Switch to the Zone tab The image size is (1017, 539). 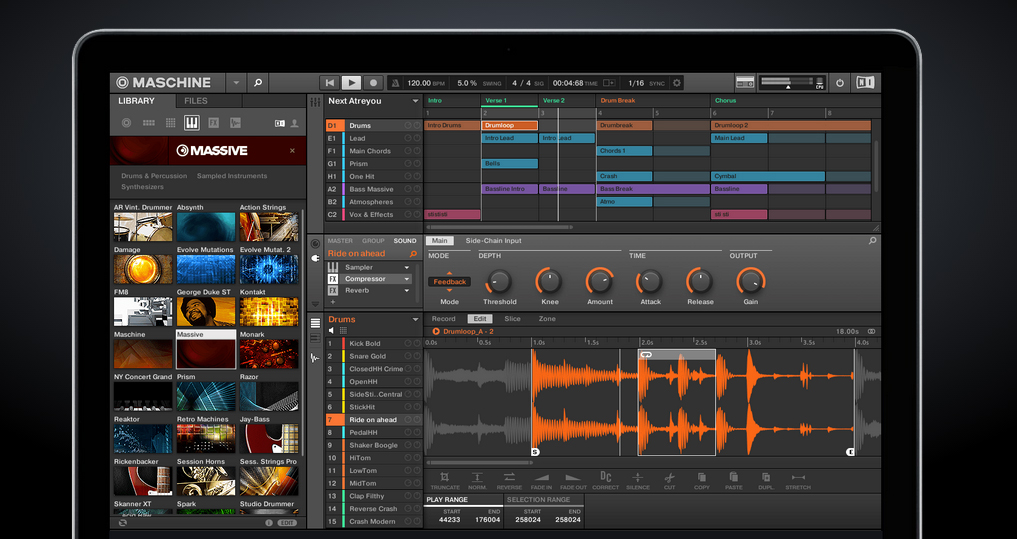[547, 318]
